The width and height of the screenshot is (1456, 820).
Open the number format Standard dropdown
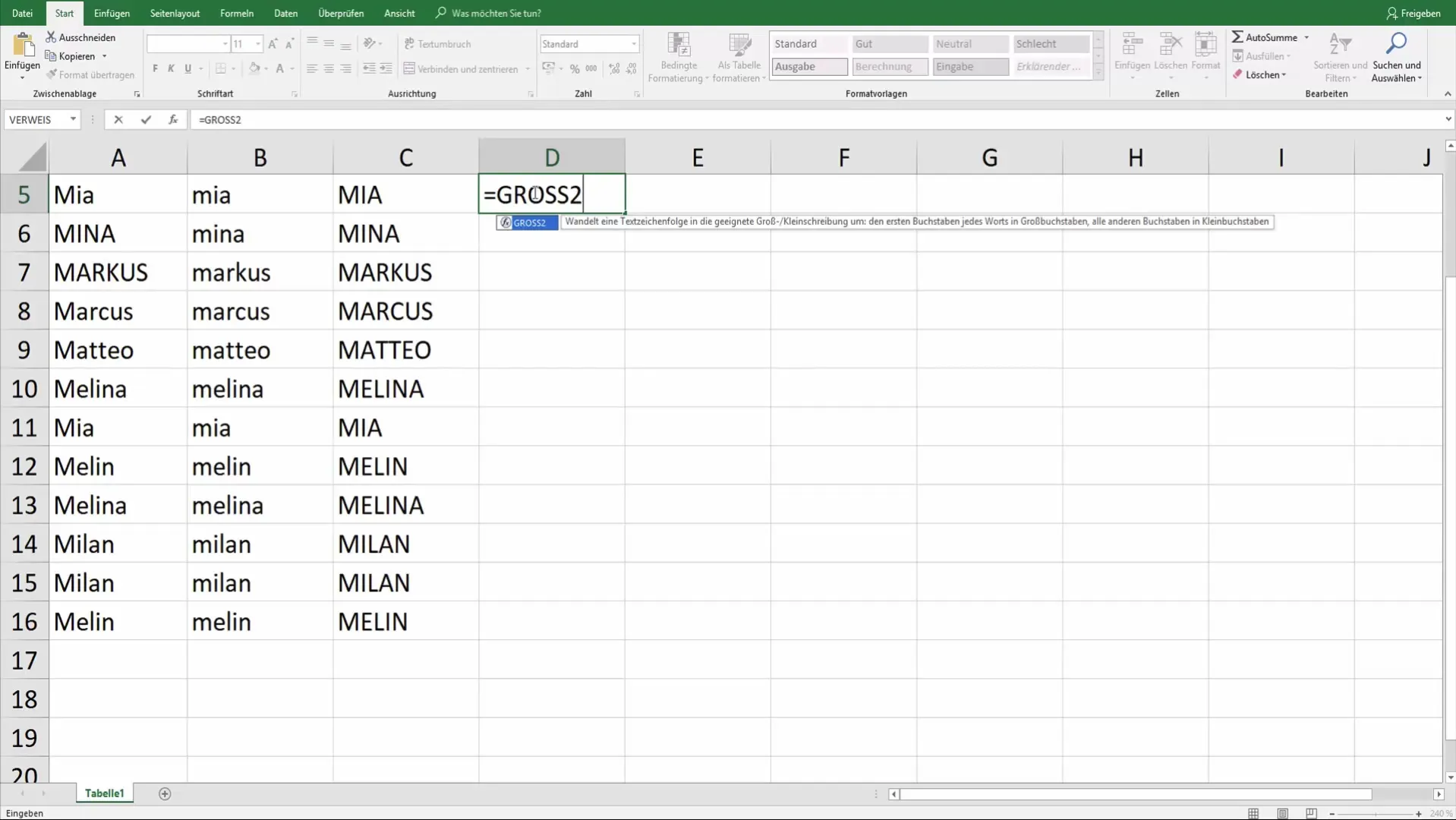click(x=633, y=44)
